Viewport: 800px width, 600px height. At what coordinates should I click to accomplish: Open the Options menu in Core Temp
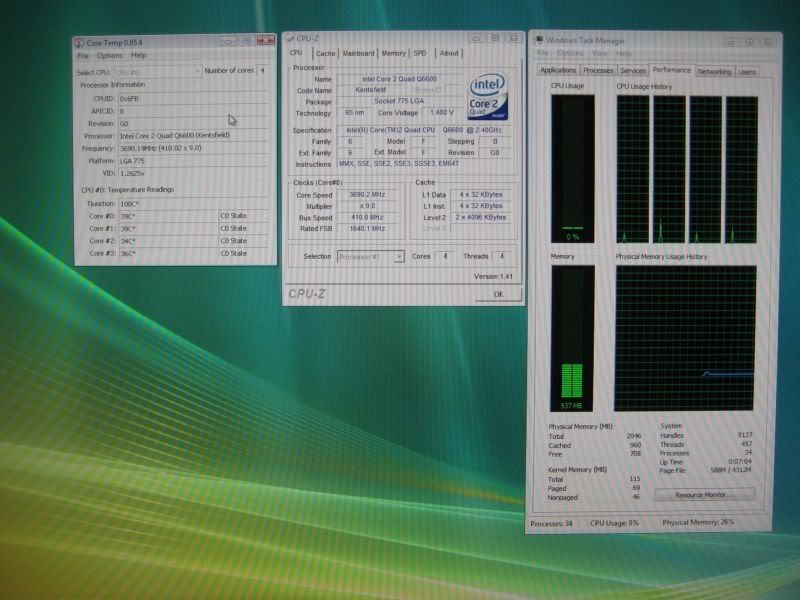pyautogui.click(x=110, y=56)
